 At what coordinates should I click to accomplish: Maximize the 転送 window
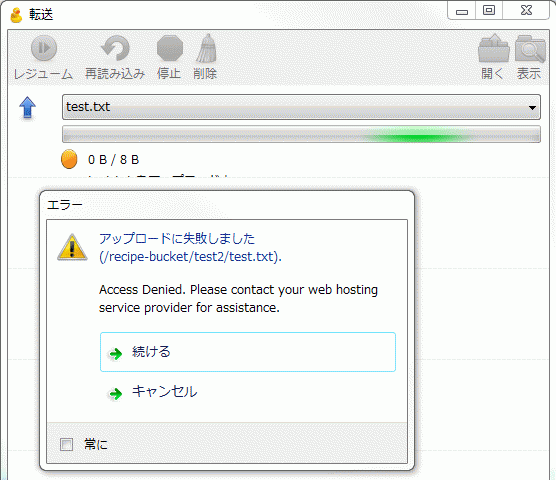pyautogui.click(x=489, y=10)
